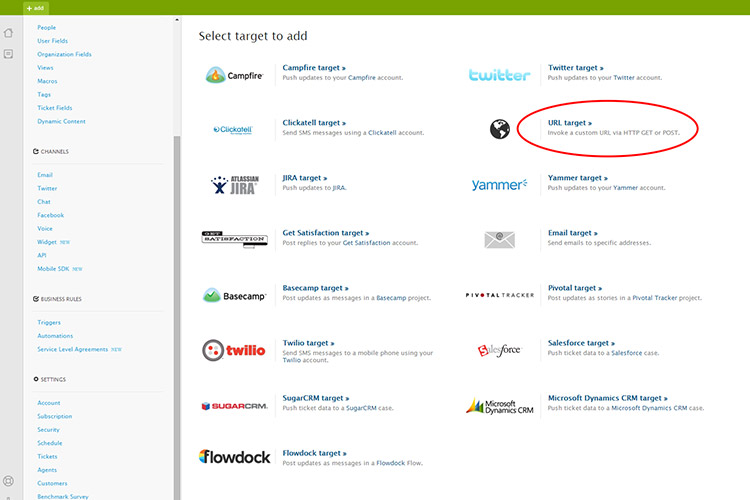Click the Twilio logo icon
750x500 pixels.
(234, 350)
